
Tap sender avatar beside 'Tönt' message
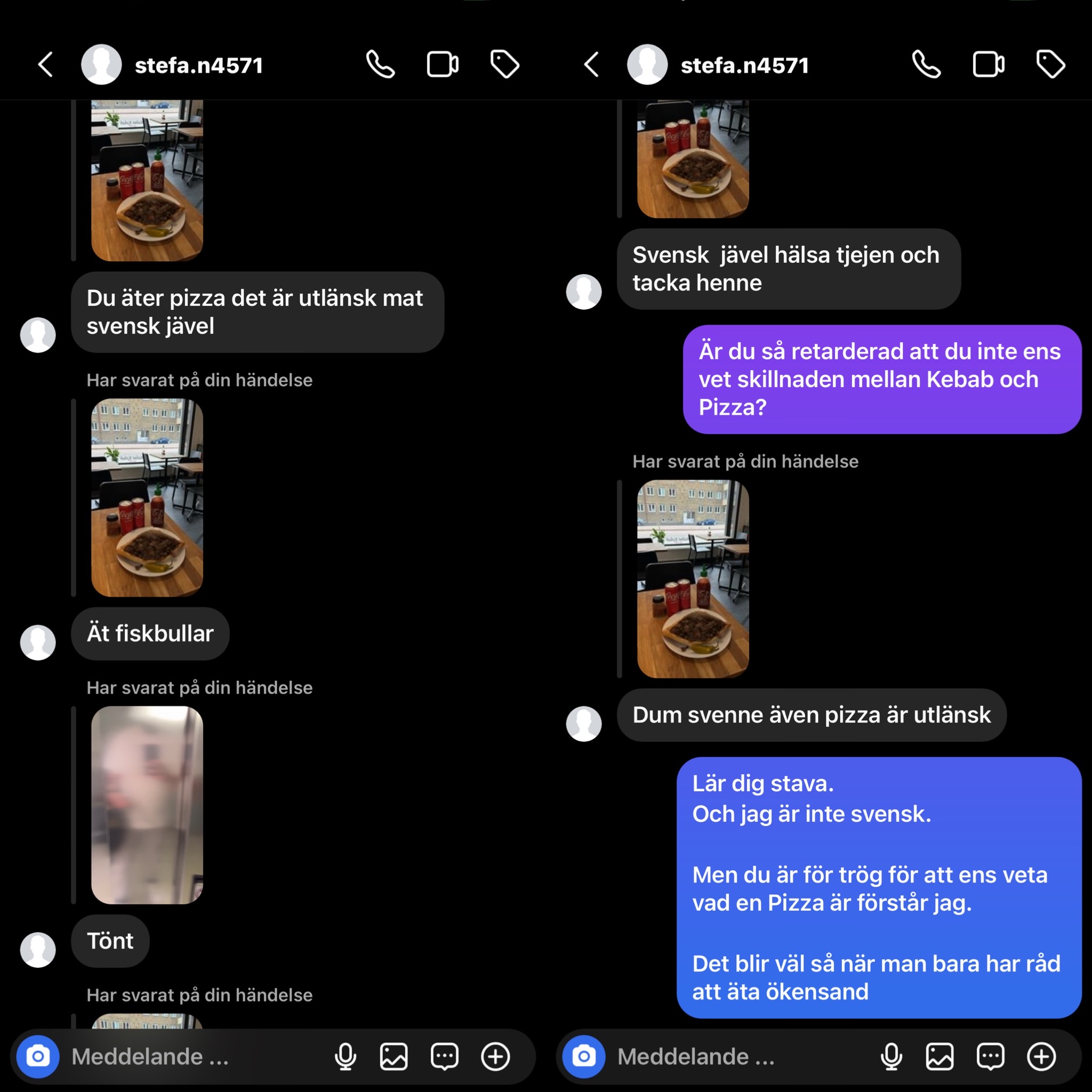(x=38, y=950)
